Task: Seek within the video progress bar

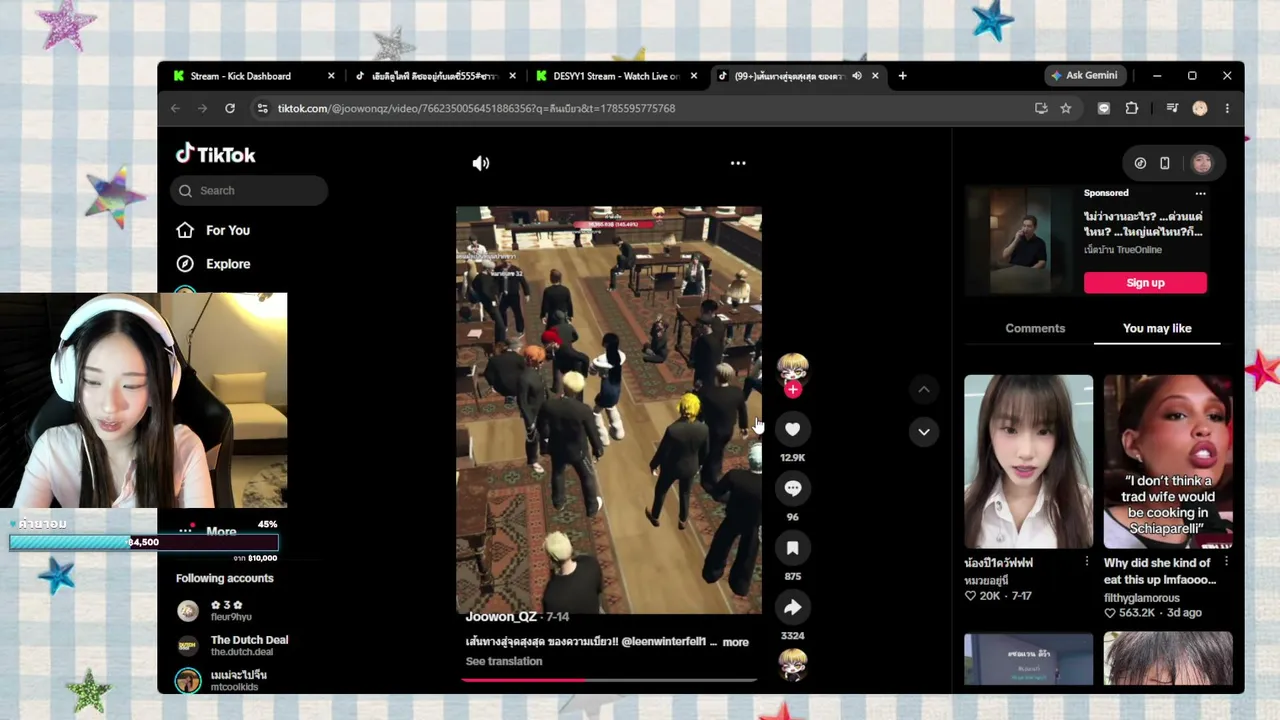Action: [x=608, y=680]
